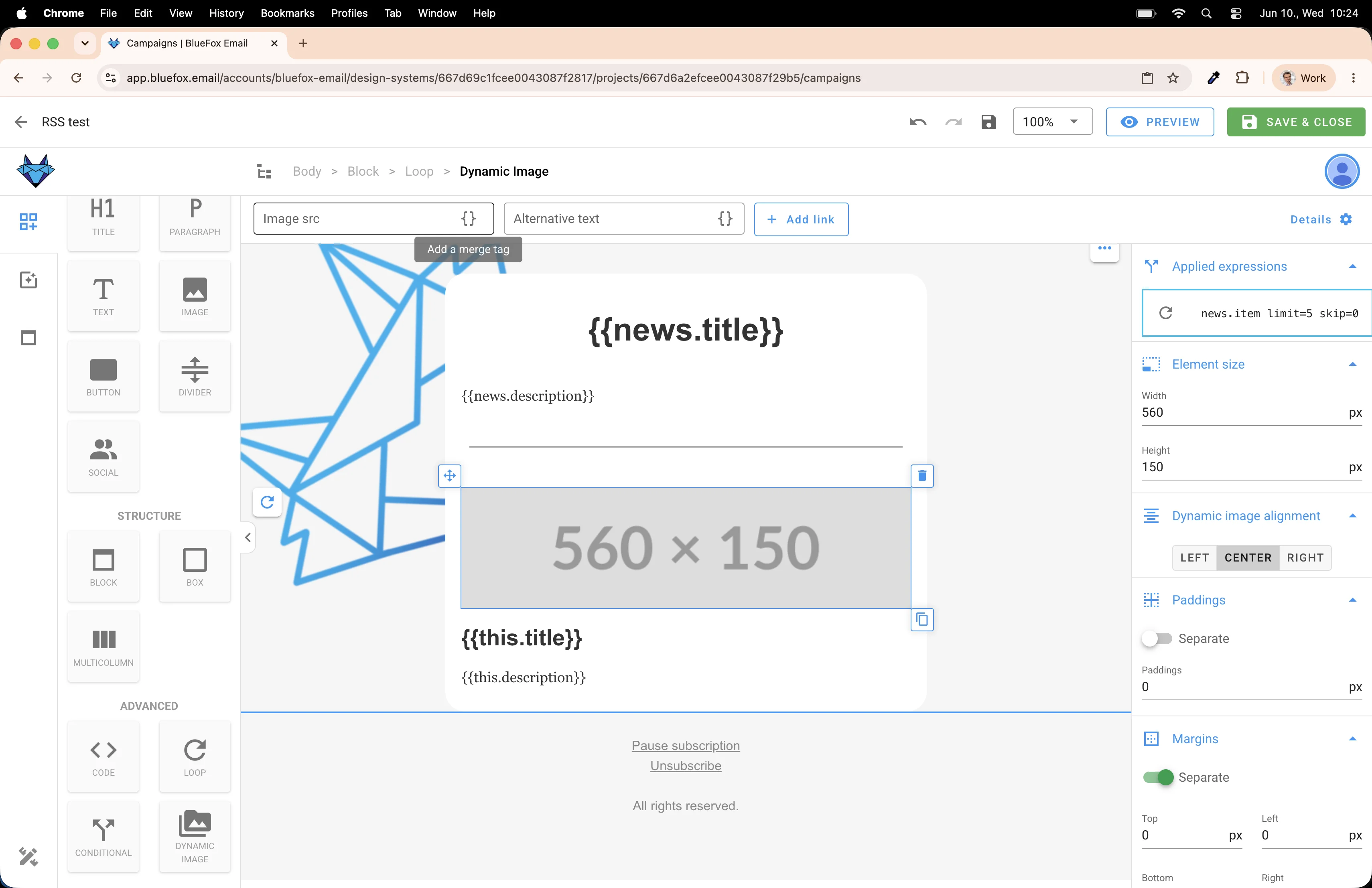The width and height of the screenshot is (1372, 888).
Task: Select Loop in the breadcrumb
Action: (x=419, y=171)
